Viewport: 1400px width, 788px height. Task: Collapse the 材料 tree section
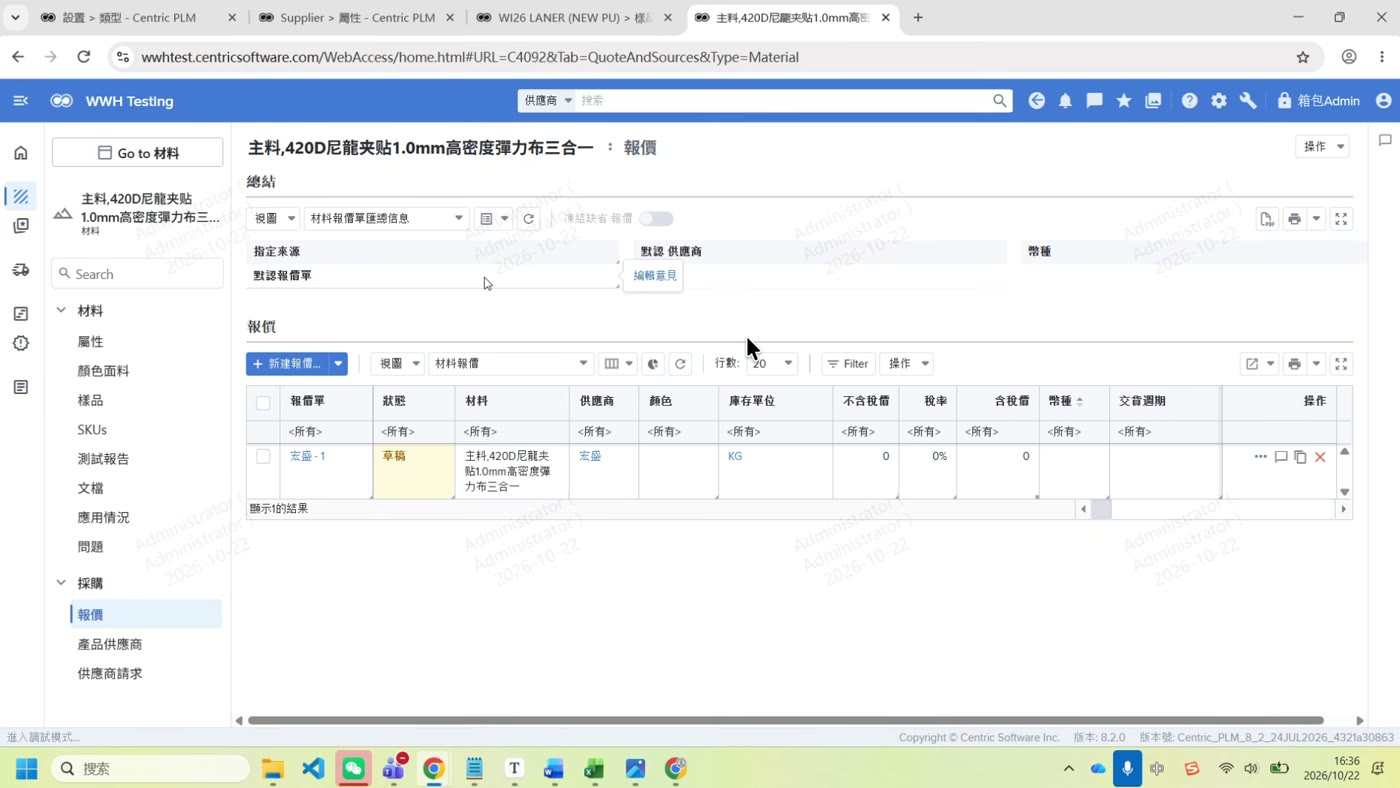point(61,311)
